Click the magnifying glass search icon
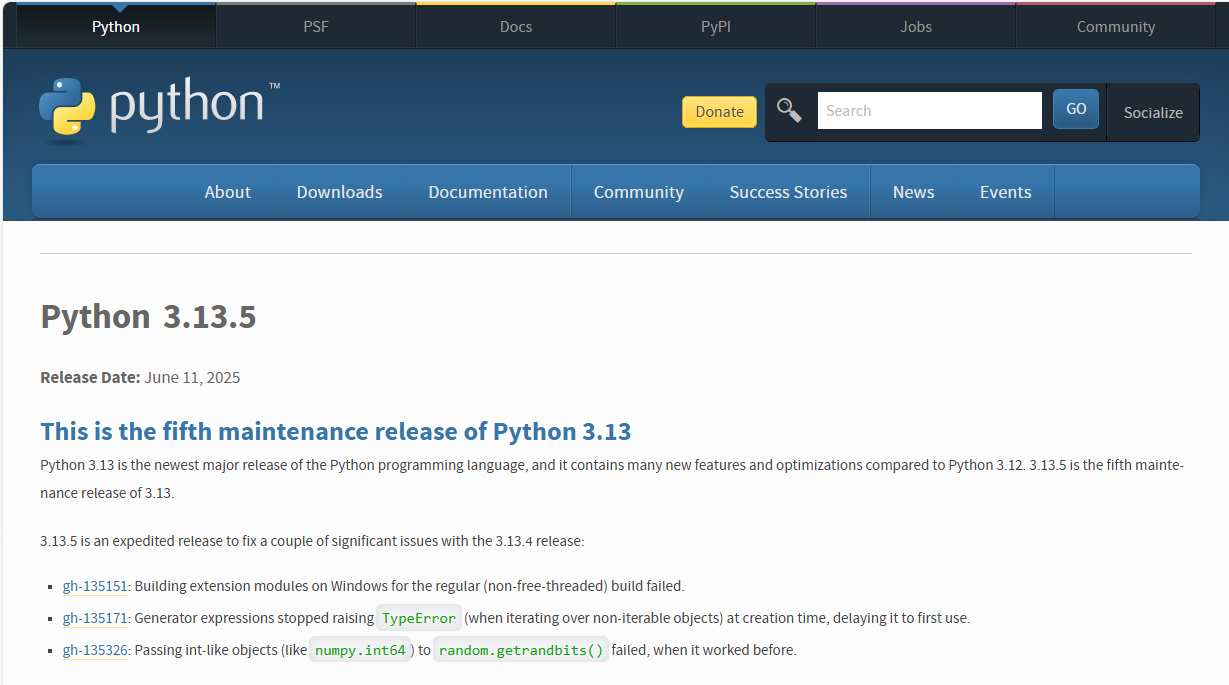Screen dimensions: 1229x685 (x=789, y=111)
